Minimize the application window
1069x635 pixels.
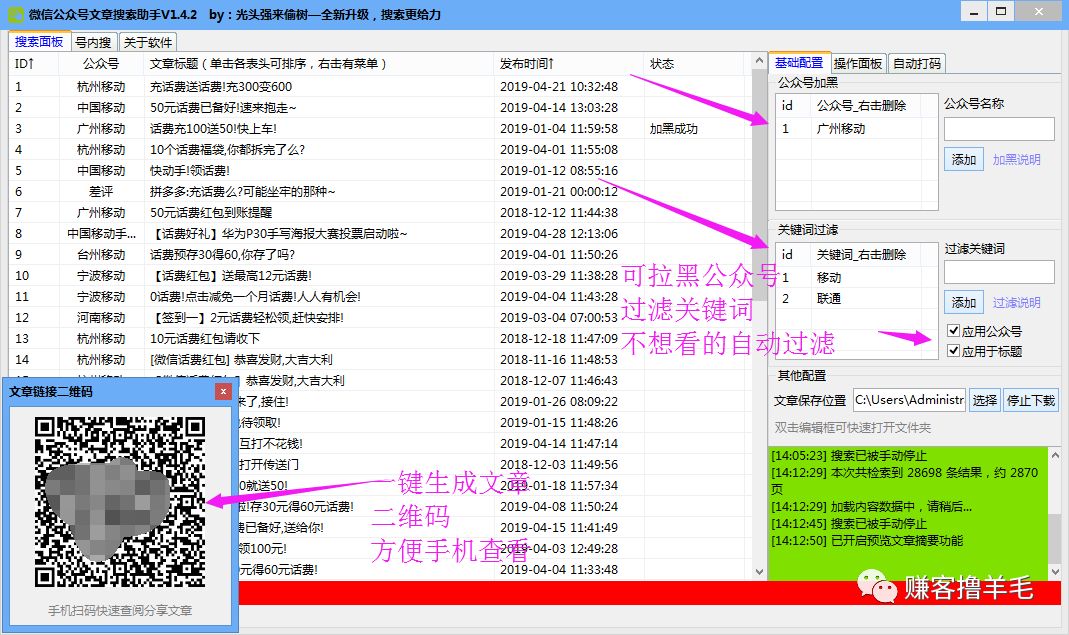click(975, 12)
